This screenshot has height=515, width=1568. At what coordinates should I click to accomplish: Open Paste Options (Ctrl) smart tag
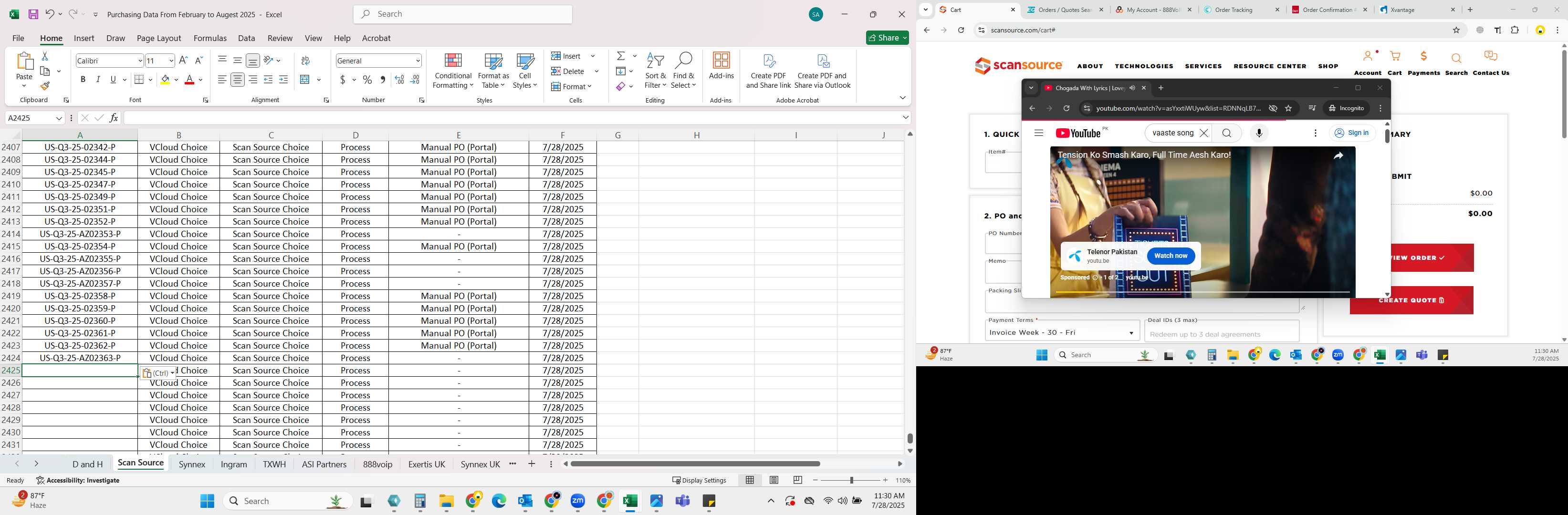coord(158,373)
